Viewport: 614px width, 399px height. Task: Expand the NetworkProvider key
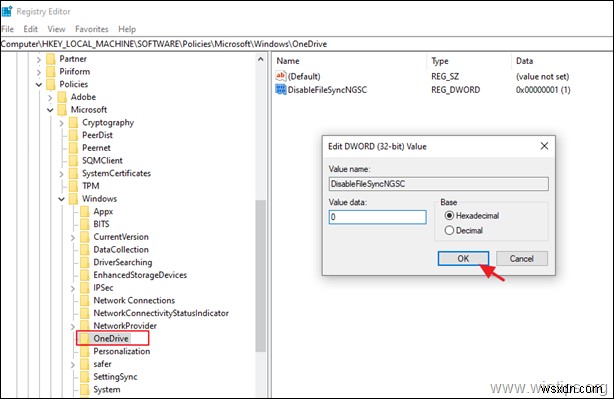tap(72, 326)
